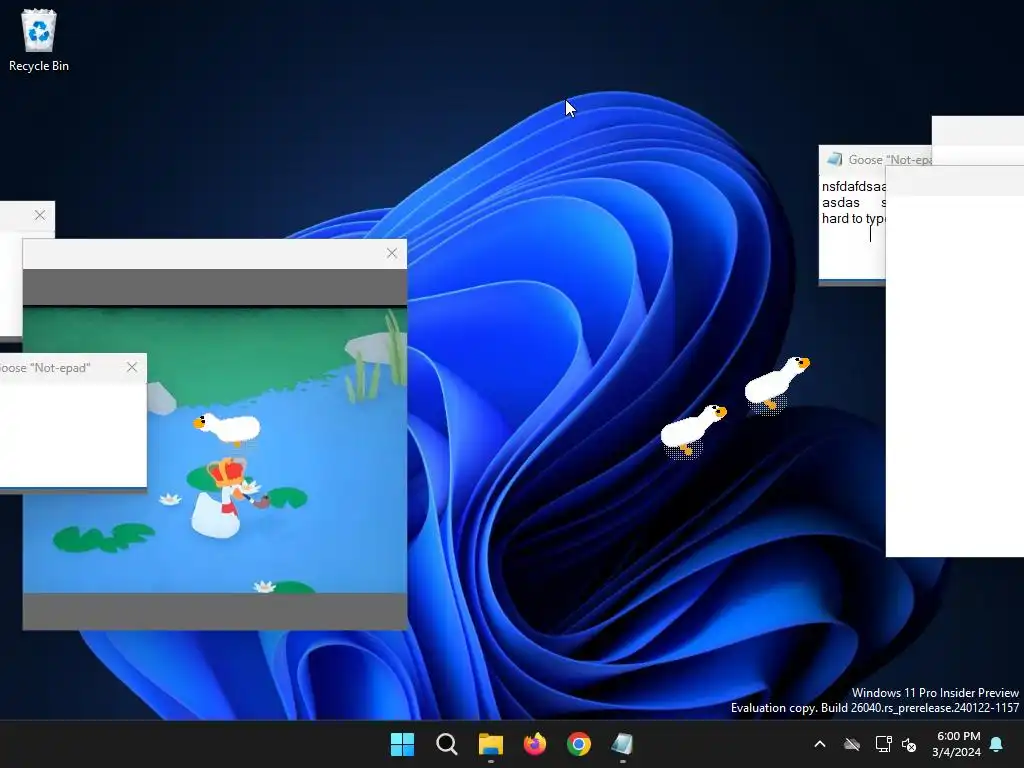The image size is (1024, 768).
Task: Open the Windows Start menu
Action: point(402,744)
